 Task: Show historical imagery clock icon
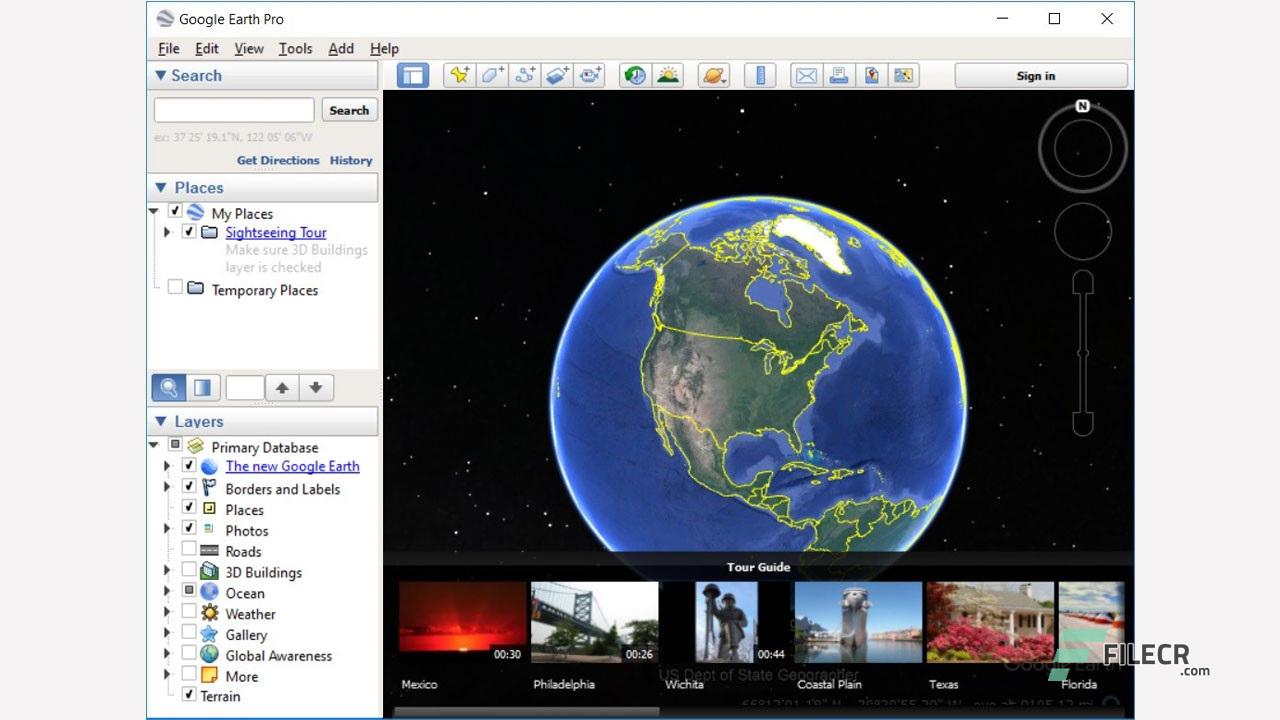click(635, 75)
